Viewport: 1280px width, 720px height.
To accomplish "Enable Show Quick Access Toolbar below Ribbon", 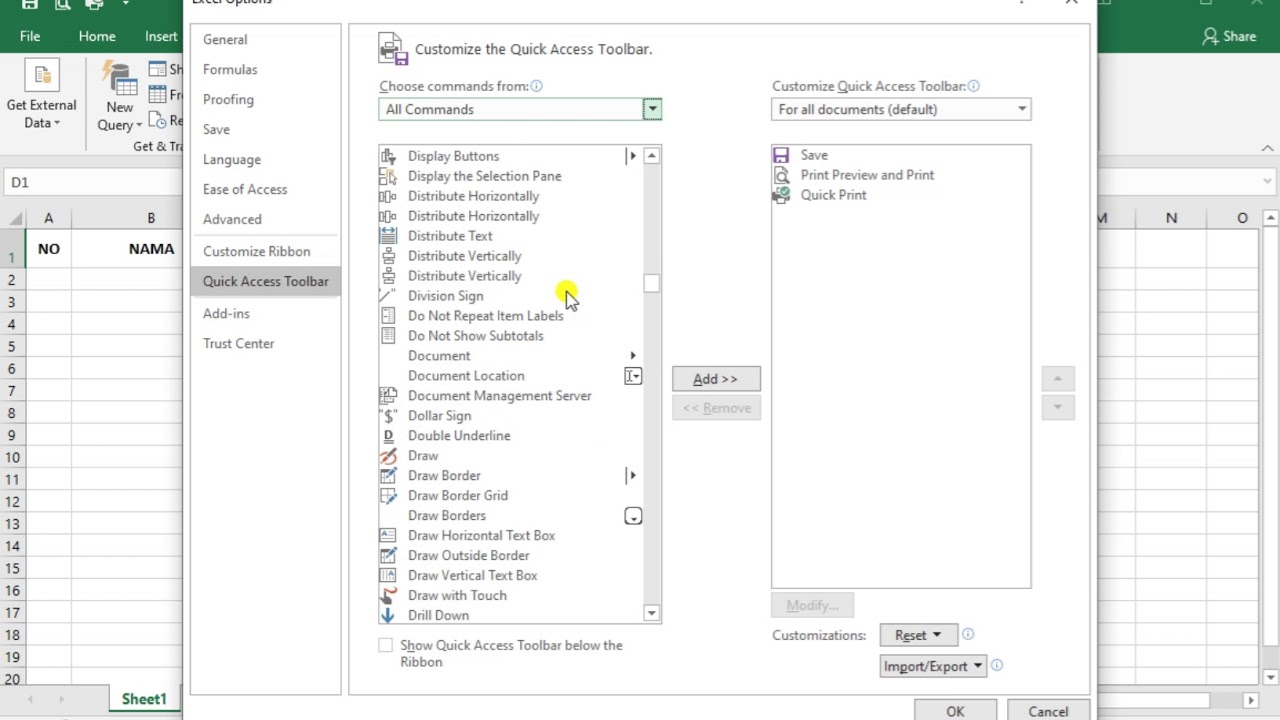I will (x=385, y=646).
